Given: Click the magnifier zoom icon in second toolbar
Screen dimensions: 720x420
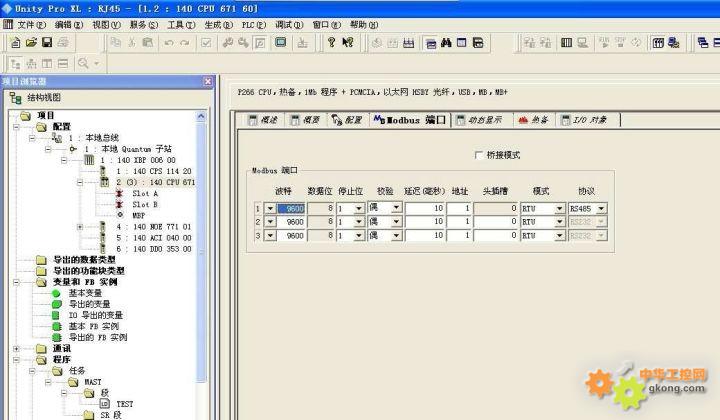Looking at the screenshot, I should coord(83,63).
